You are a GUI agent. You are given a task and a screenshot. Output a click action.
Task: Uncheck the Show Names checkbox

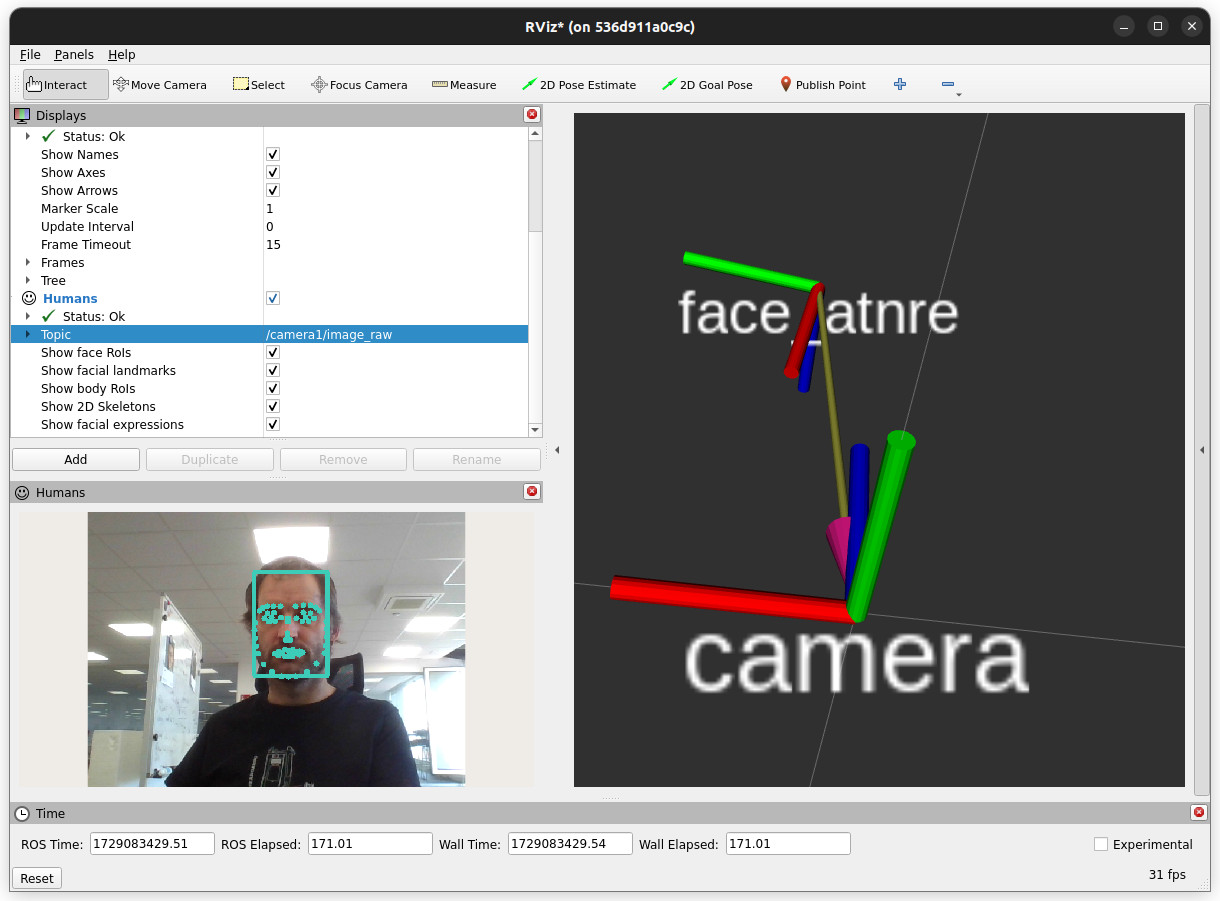pyautogui.click(x=273, y=155)
